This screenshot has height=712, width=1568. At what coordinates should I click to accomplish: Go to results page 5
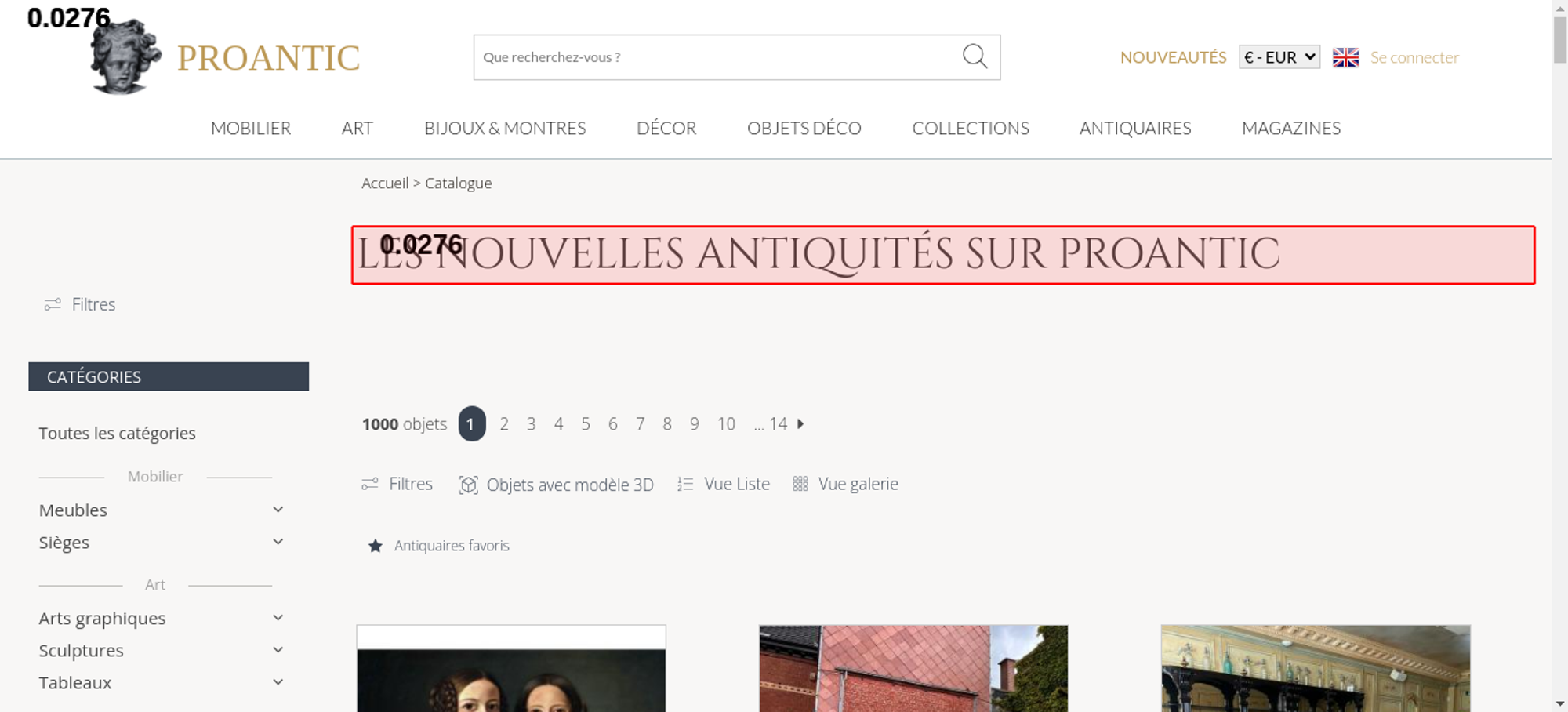tap(586, 424)
